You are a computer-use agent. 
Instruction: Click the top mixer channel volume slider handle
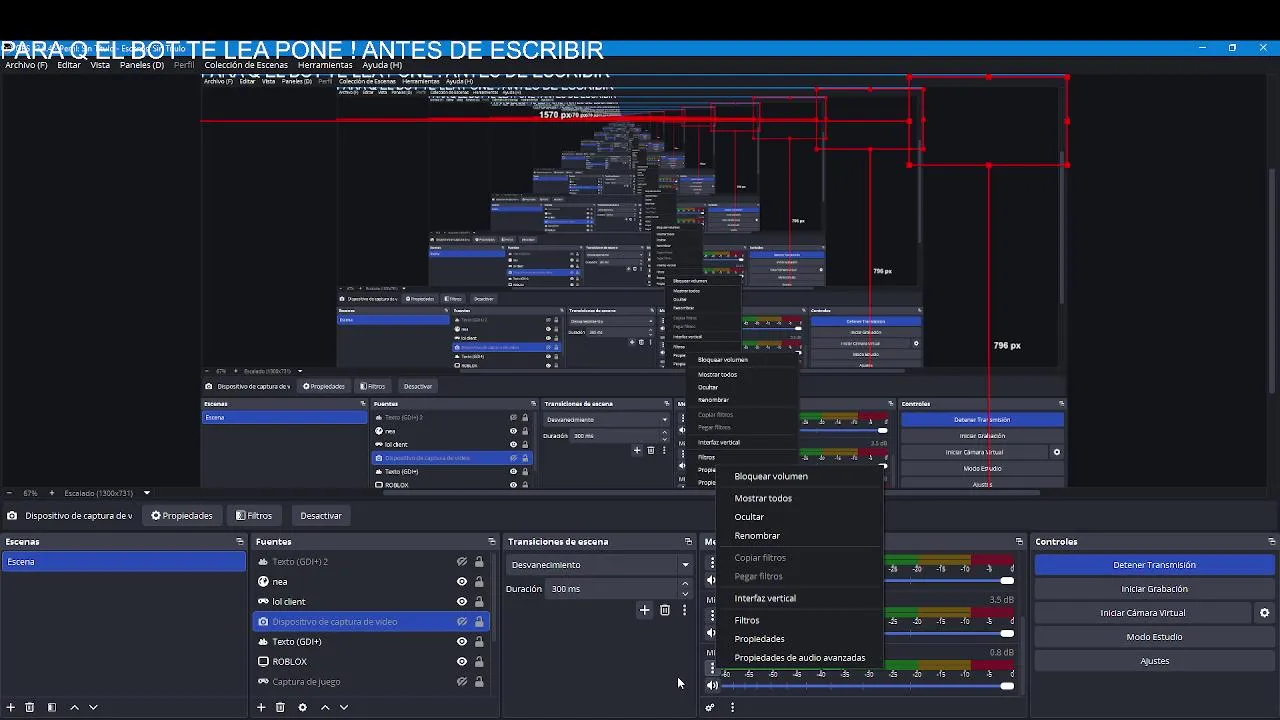[x=1007, y=581]
